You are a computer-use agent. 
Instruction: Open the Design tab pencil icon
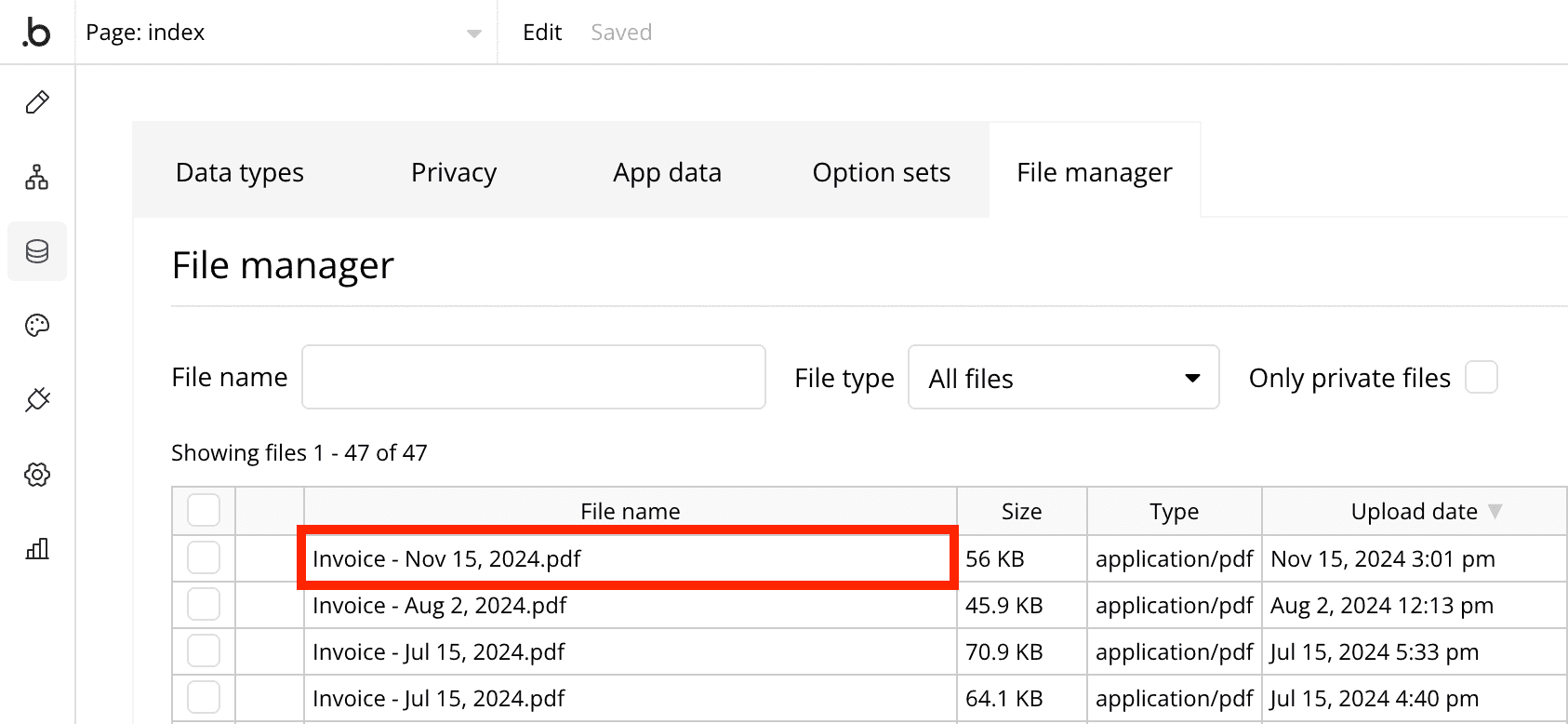(37, 102)
